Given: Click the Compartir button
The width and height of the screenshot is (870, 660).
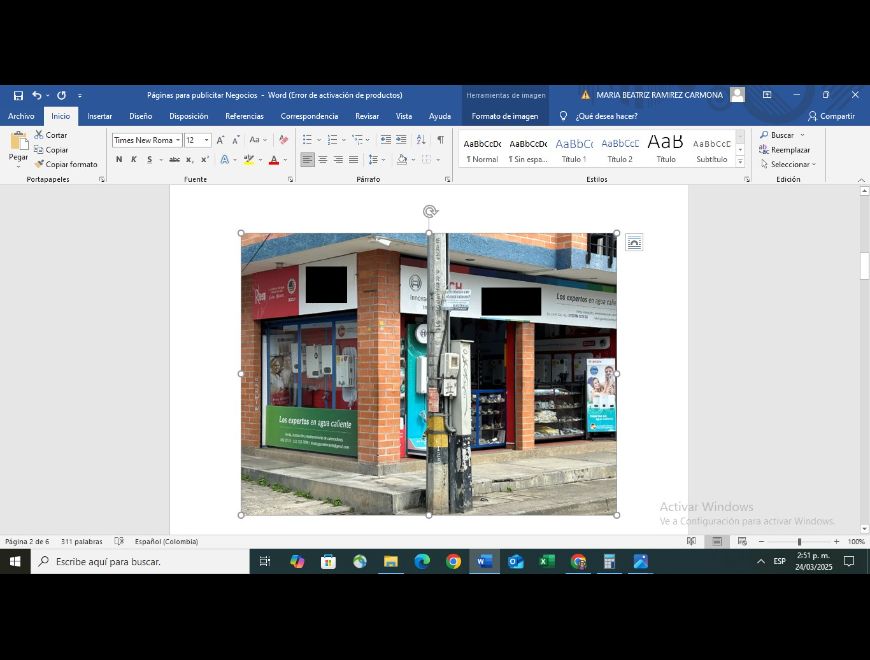Looking at the screenshot, I should point(831,116).
